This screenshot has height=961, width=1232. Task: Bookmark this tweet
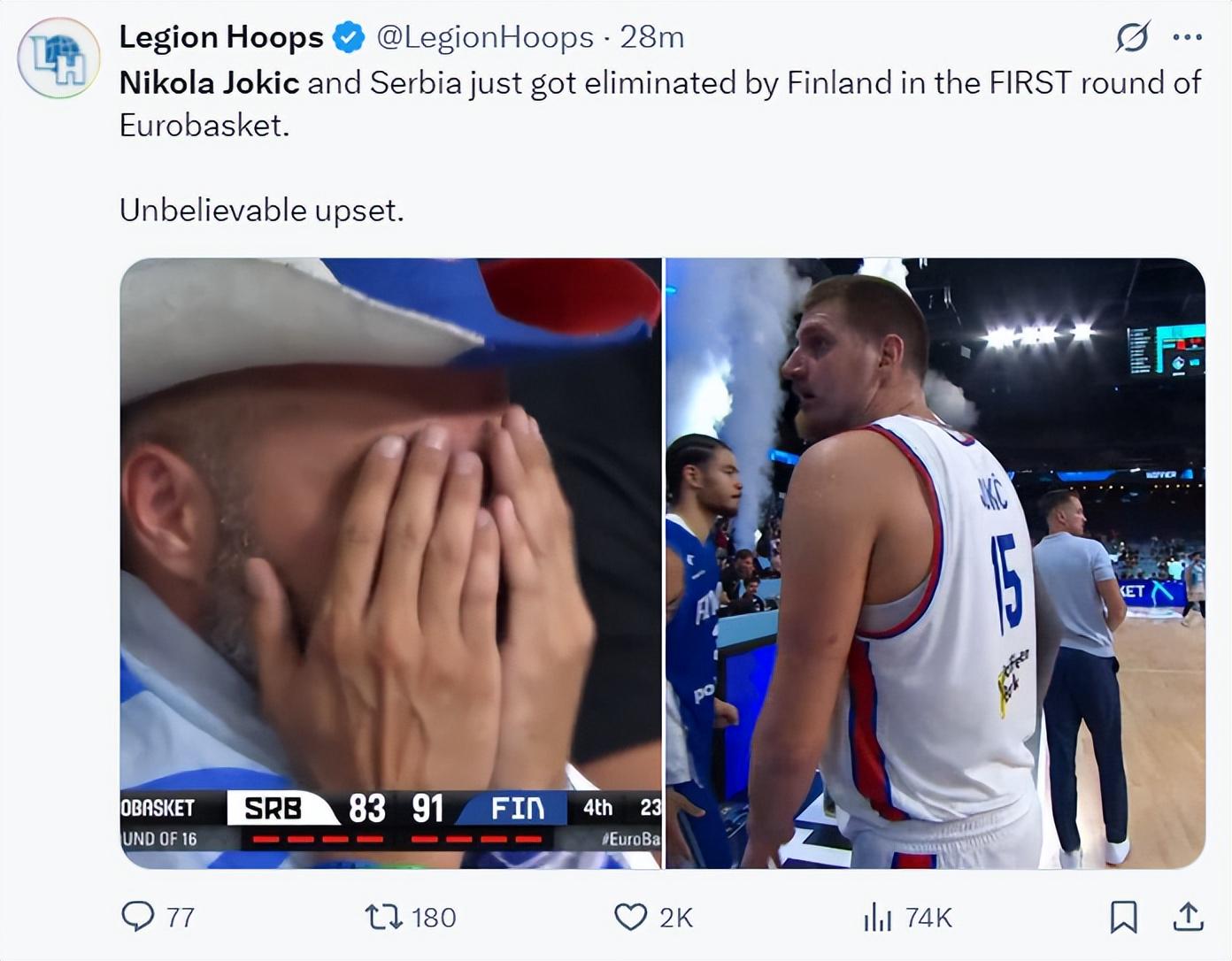[x=1123, y=917]
